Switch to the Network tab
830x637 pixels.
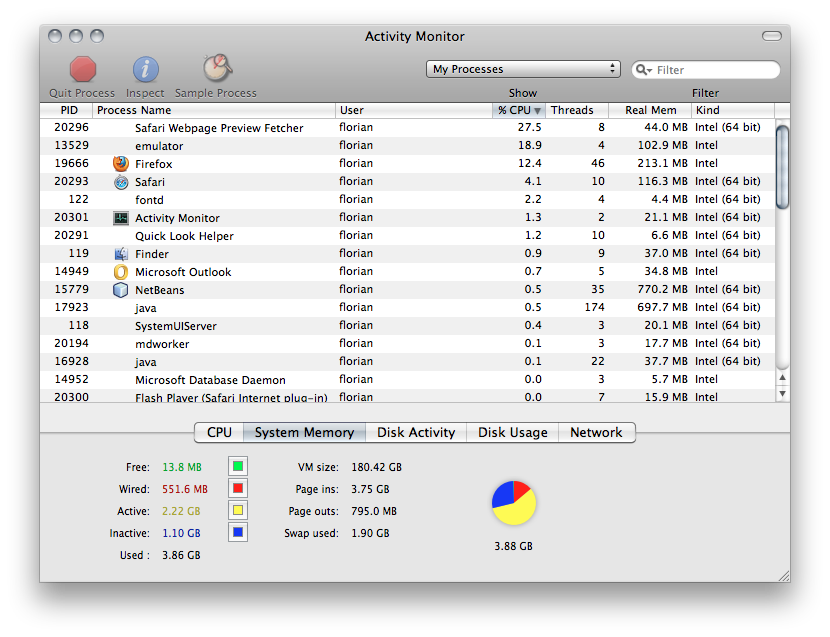pyautogui.click(x=596, y=433)
